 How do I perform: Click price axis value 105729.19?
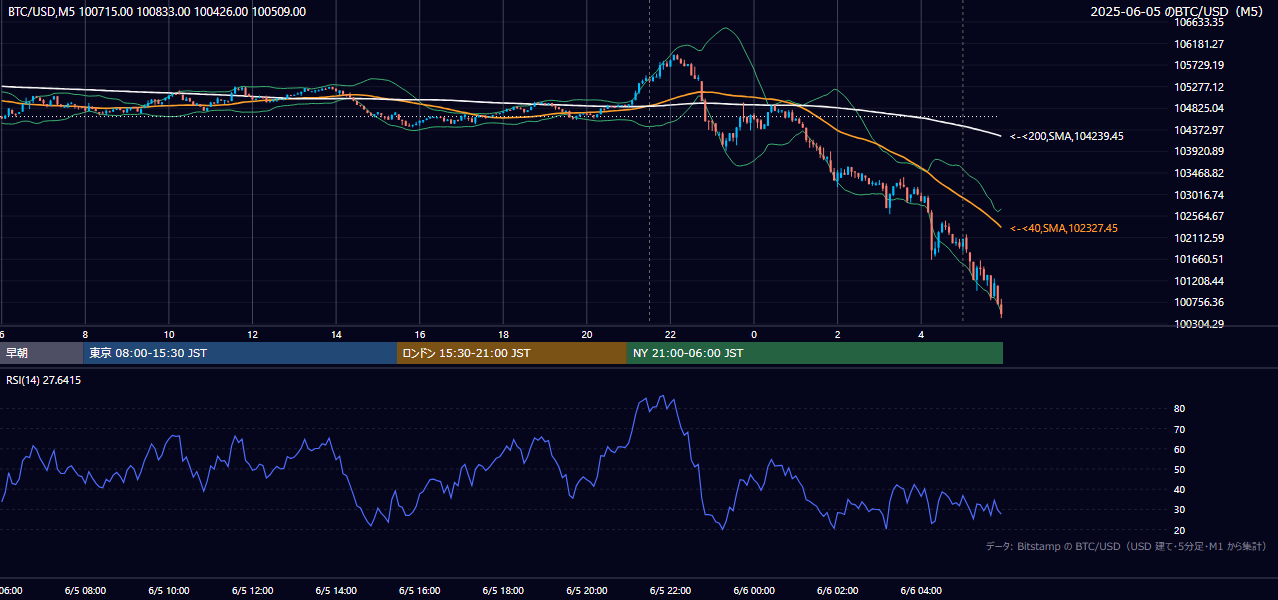pyautogui.click(x=1199, y=65)
